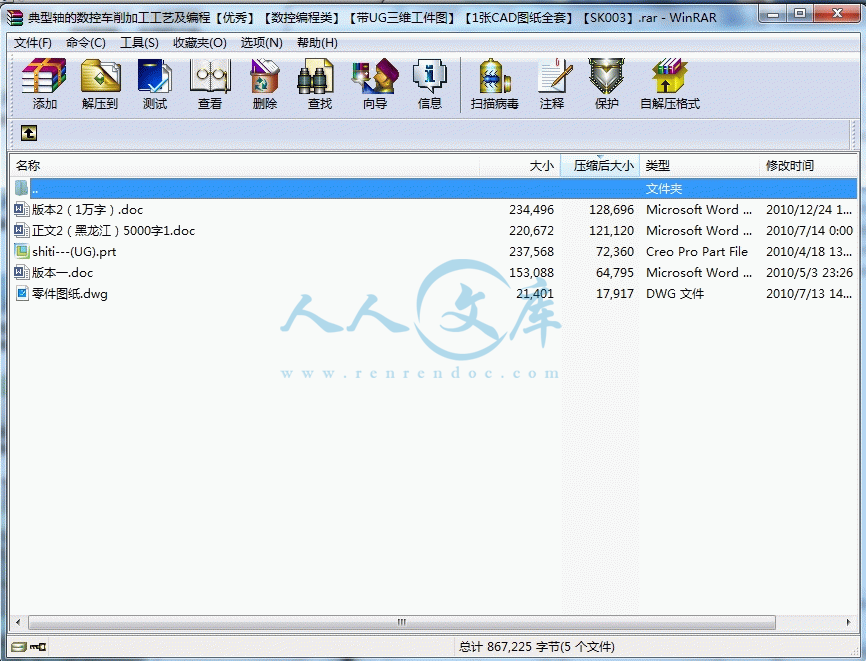Click 自解压格式 (SFX) toolbar icon
Viewport: 866px width, 661px height.
[669, 83]
